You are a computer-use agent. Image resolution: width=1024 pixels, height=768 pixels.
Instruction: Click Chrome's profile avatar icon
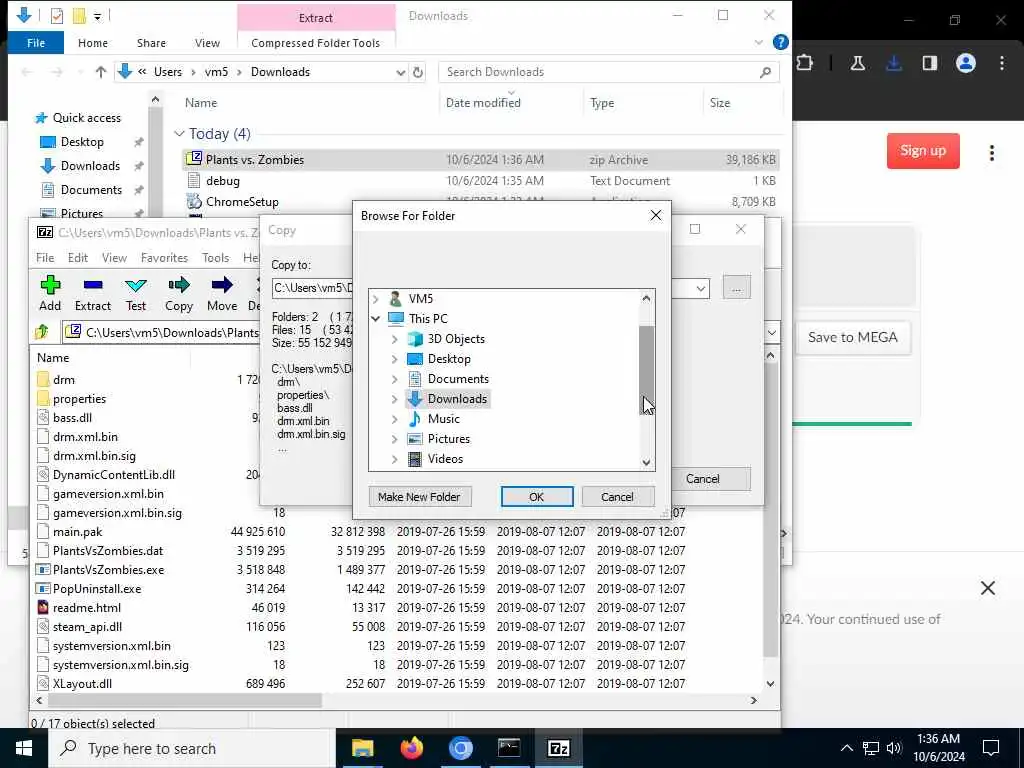tap(966, 63)
